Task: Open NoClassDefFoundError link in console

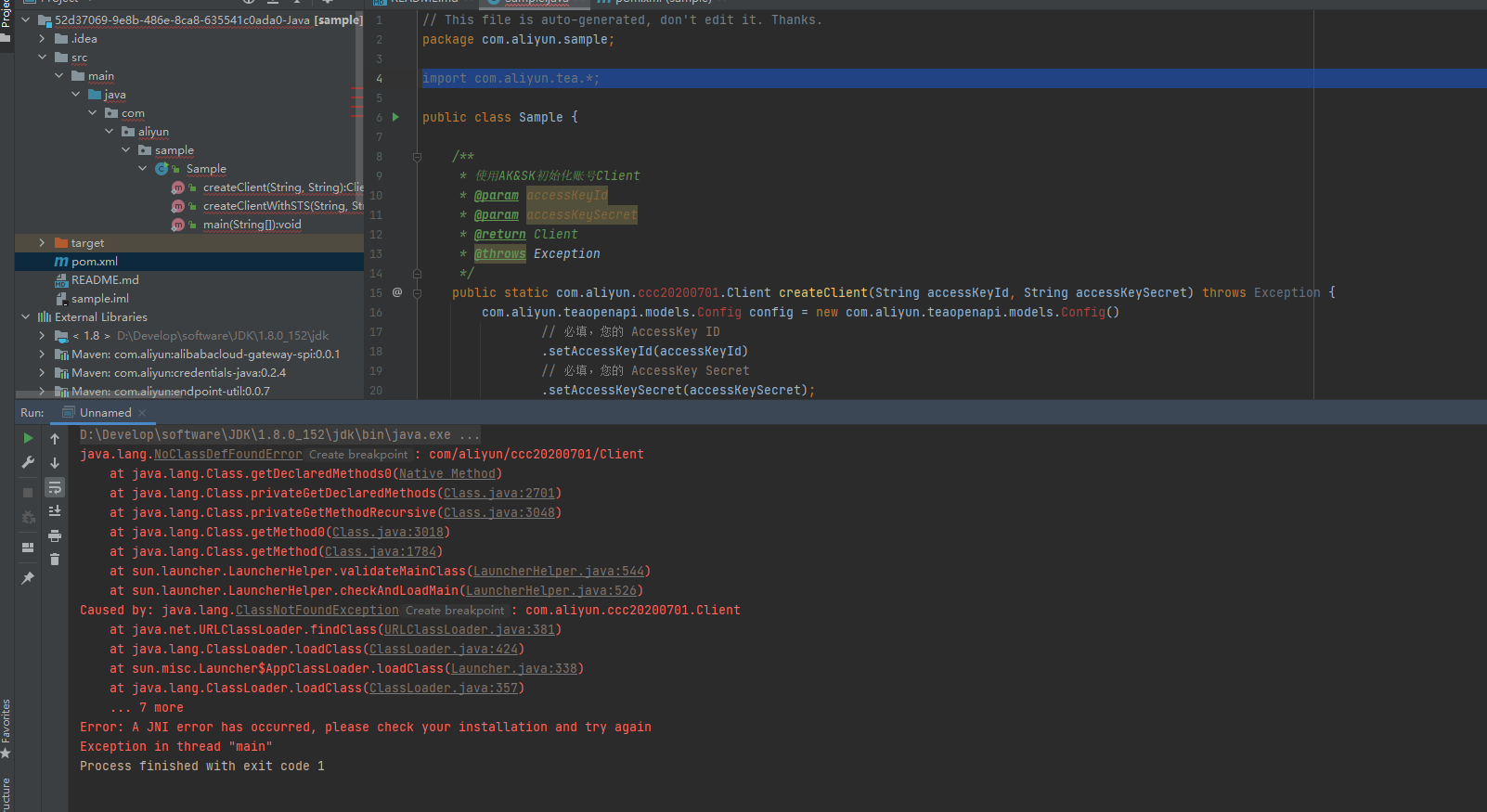Action: [228, 455]
